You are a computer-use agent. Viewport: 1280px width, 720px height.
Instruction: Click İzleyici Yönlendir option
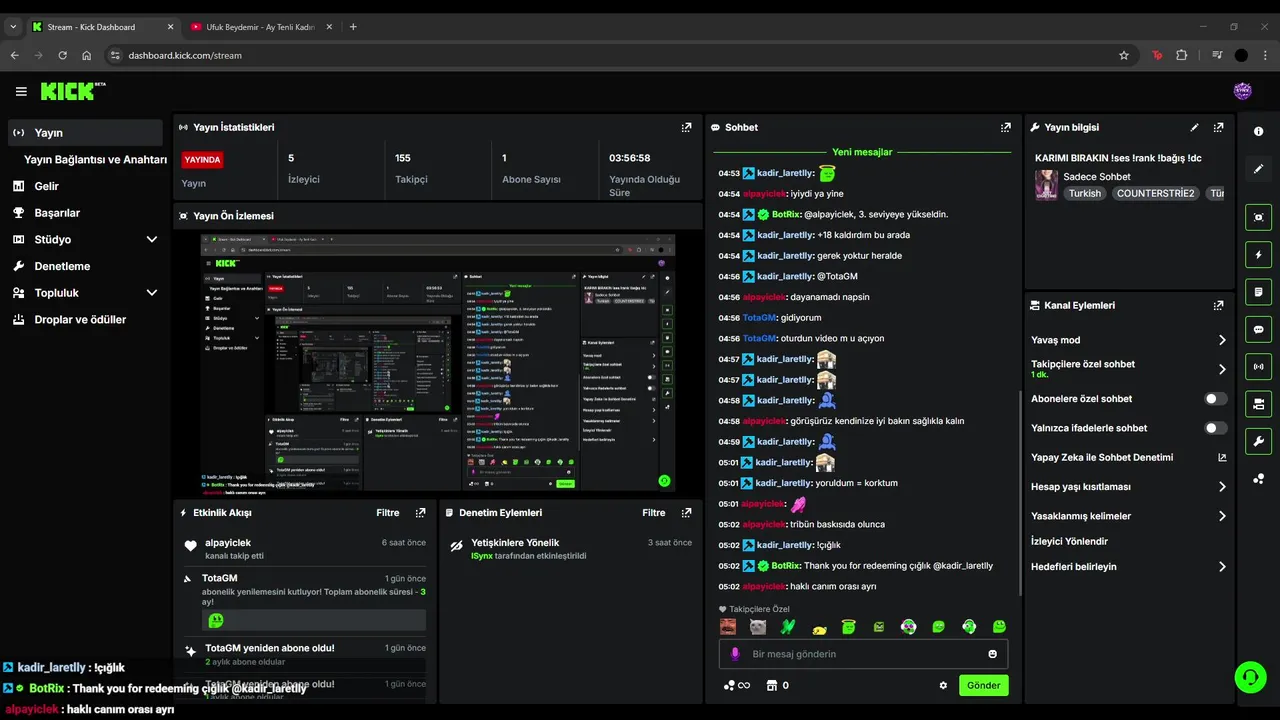click(1069, 541)
